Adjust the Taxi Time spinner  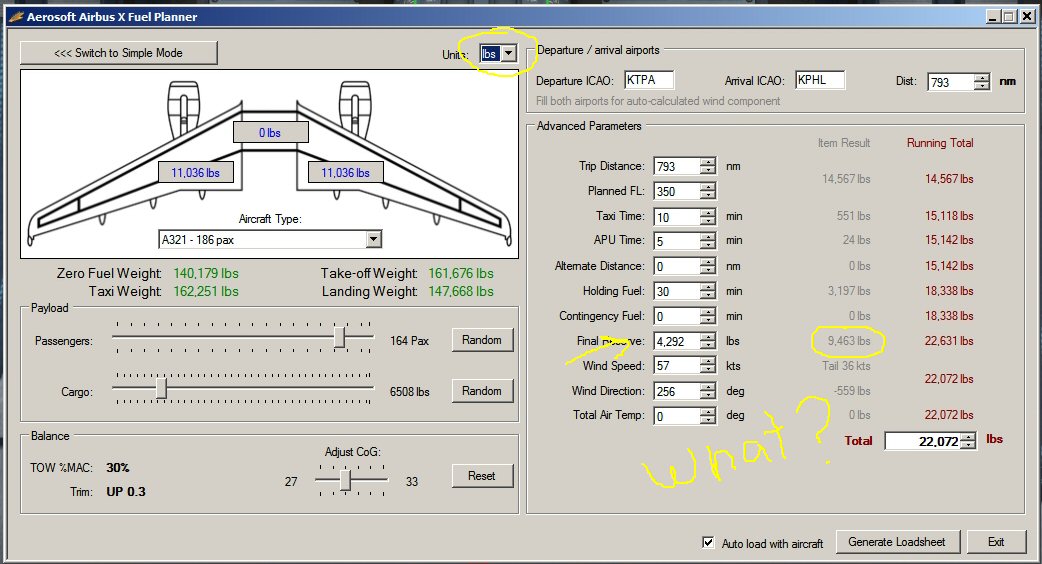click(x=708, y=217)
